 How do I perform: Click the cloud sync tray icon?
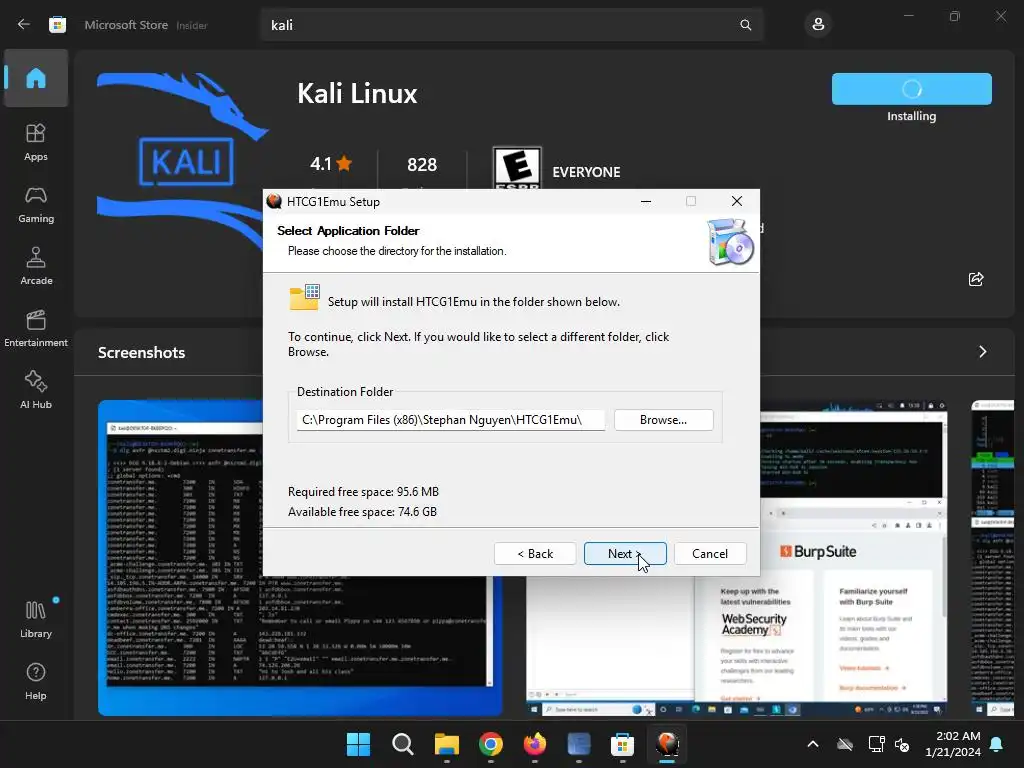pos(844,744)
